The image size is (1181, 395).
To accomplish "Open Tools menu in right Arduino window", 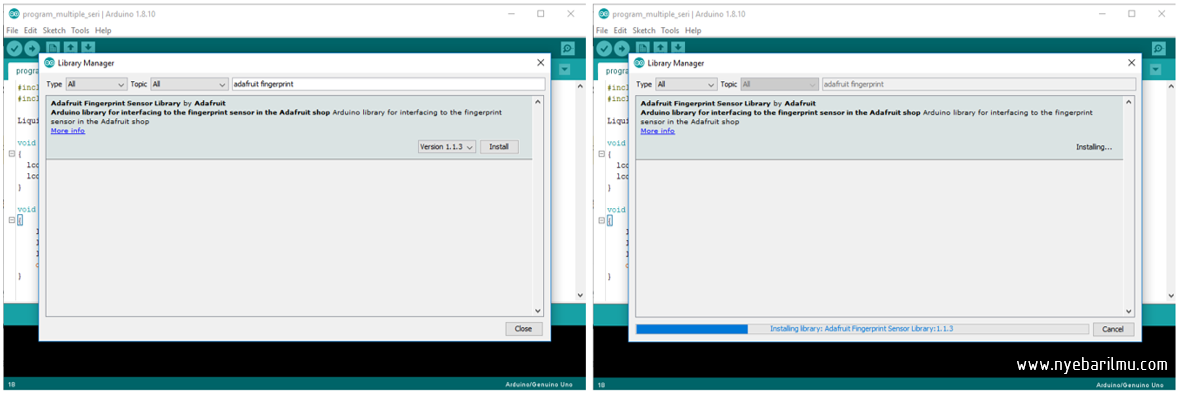I will click(670, 31).
